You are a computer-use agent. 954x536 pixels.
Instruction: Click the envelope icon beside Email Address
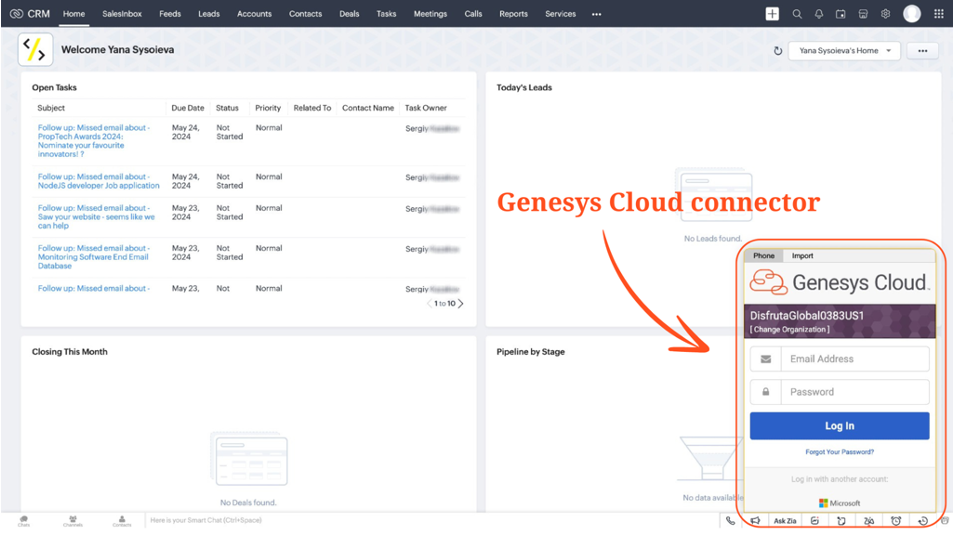tap(765, 359)
